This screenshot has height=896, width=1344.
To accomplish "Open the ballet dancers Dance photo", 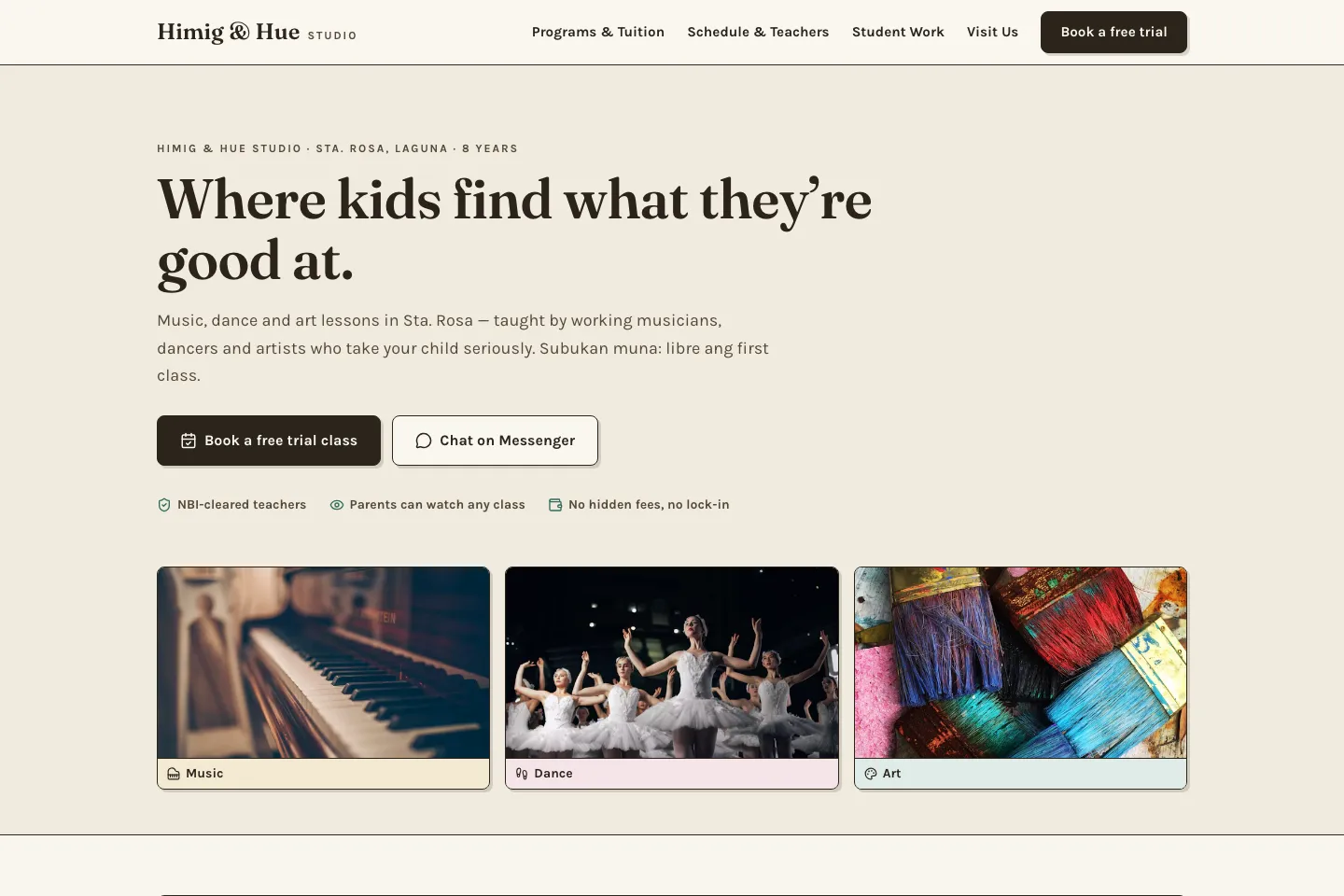I will click(x=672, y=663).
